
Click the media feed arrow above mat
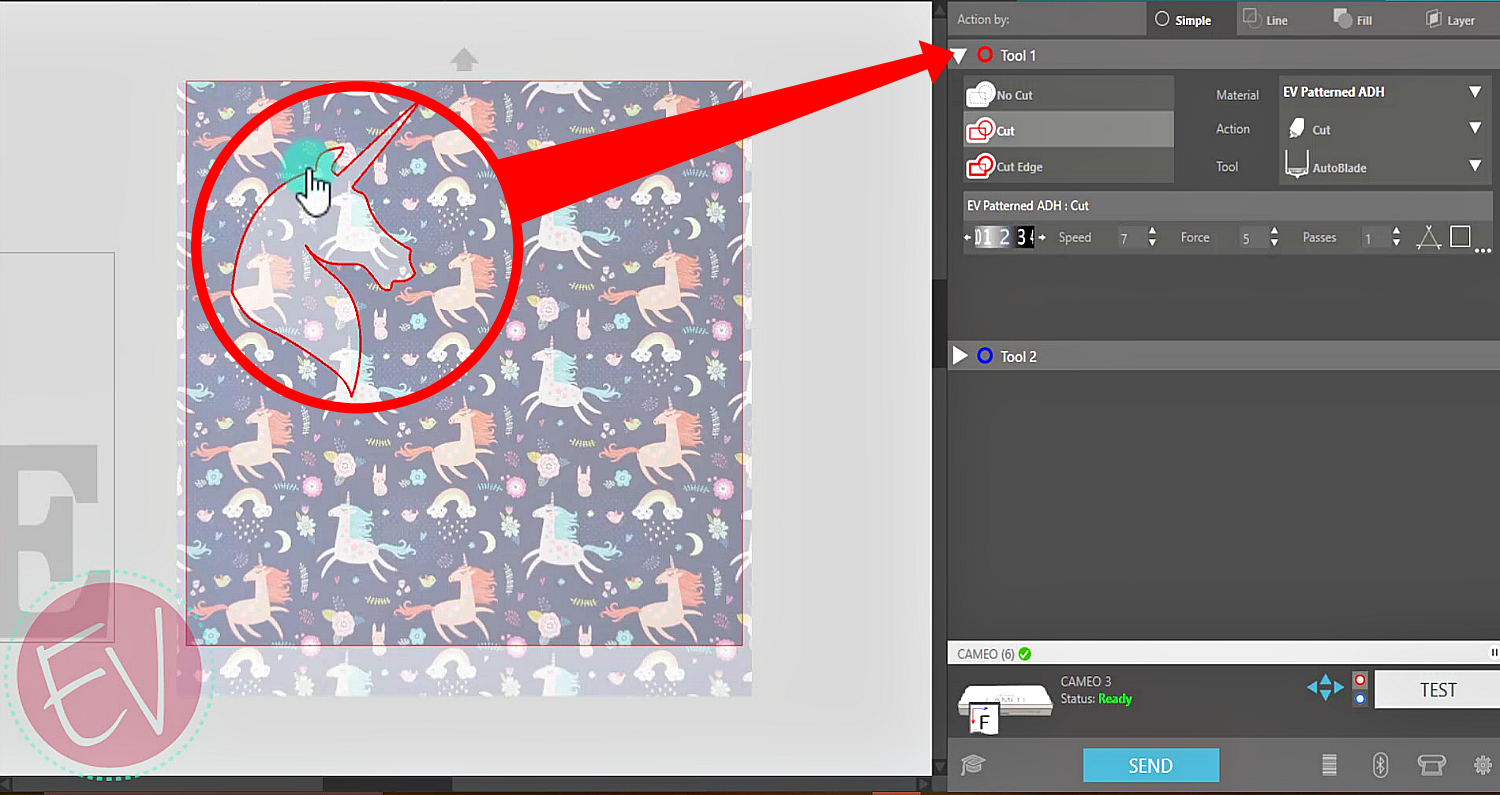tap(463, 60)
